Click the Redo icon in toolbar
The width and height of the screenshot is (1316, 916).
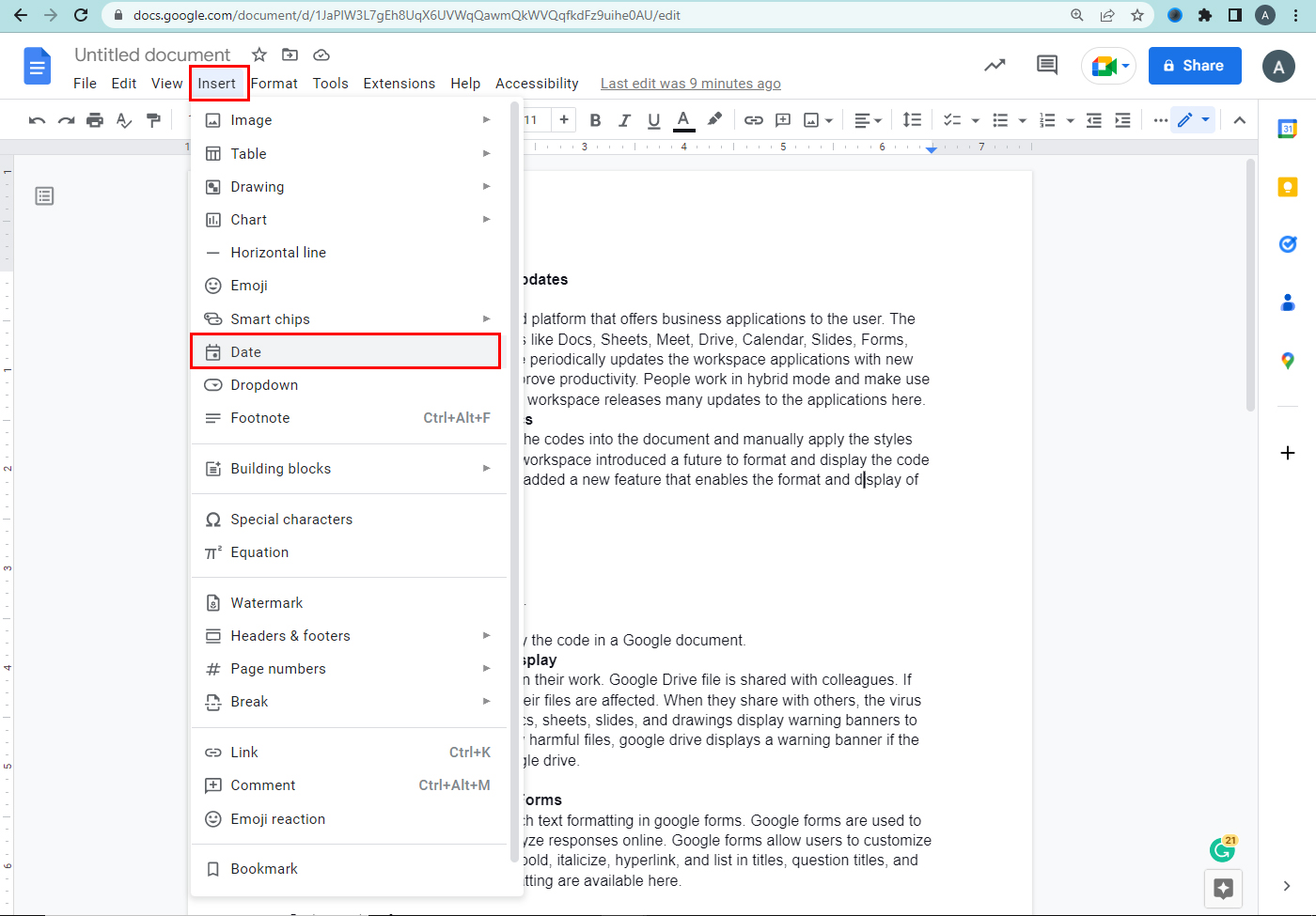point(66,120)
